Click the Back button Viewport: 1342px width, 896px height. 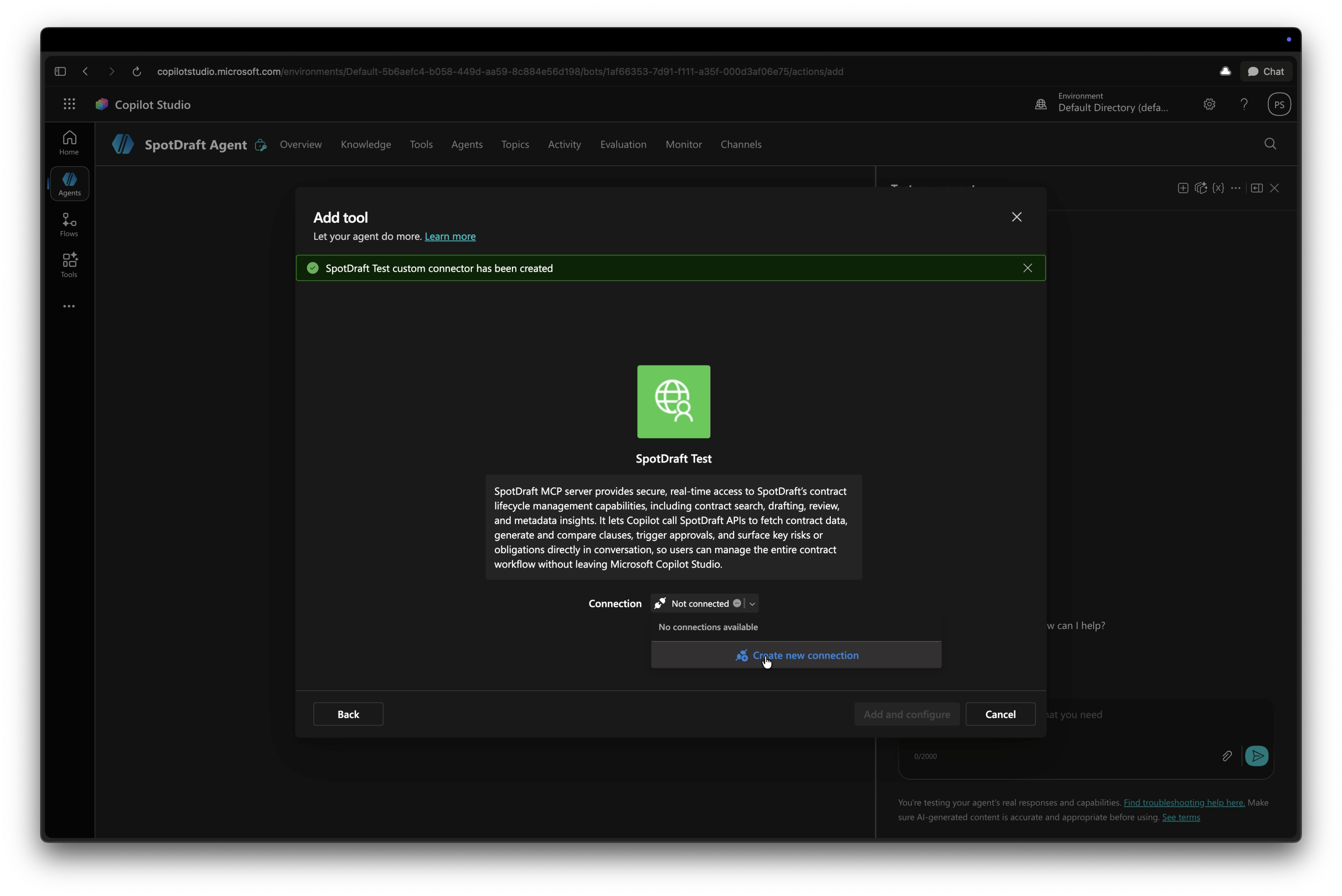click(x=348, y=714)
